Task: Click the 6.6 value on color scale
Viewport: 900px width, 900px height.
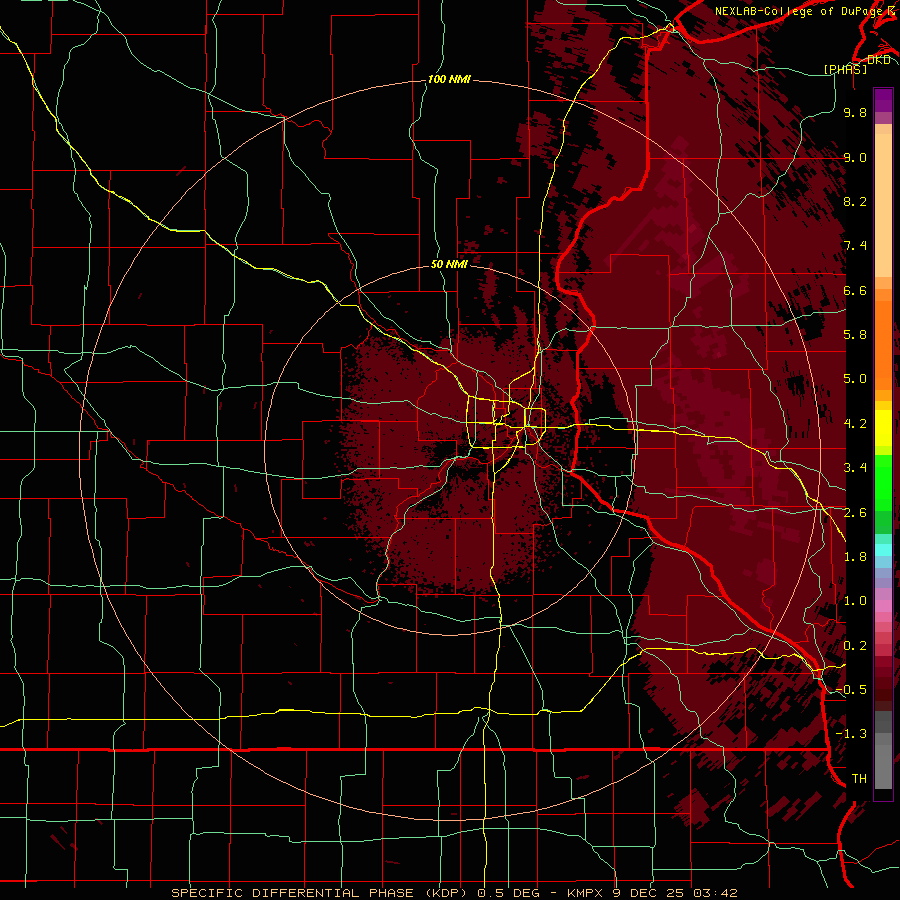Action: [x=855, y=290]
